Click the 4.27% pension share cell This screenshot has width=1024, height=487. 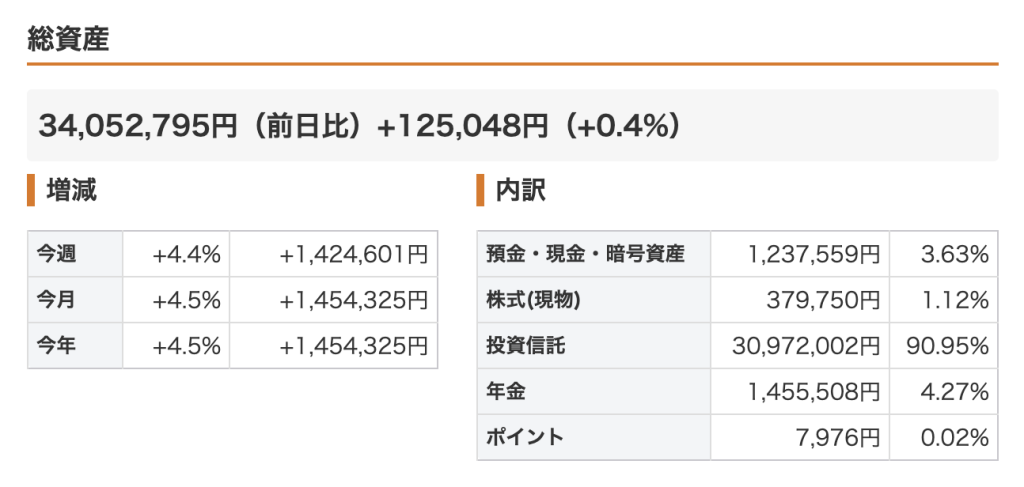click(x=955, y=392)
